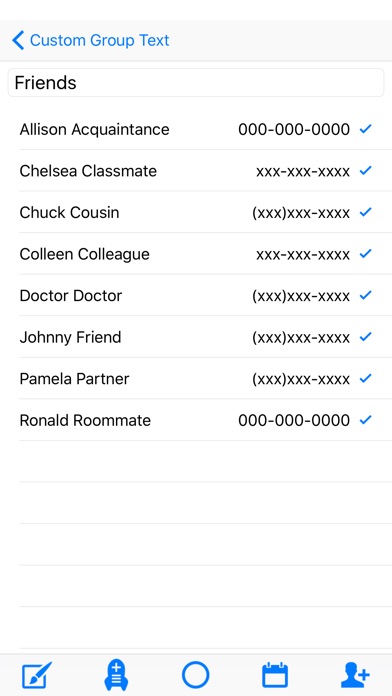The width and height of the screenshot is (392, 696).
Task: Edit the Friends group name field
Action: pyautogui.click(x=196, y=83)
